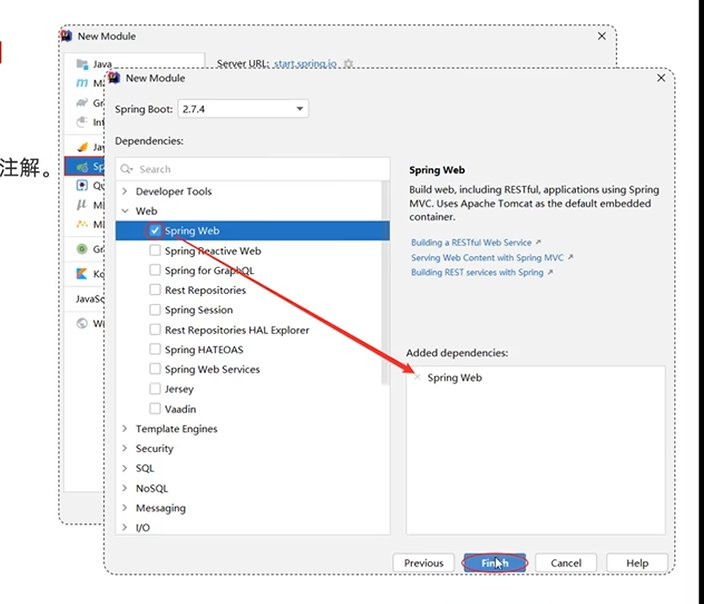Viewport: 704px width, 604px height.
Task: Click the Template Engines tree label
Action: pyautogui.click(x=176, y=428)
